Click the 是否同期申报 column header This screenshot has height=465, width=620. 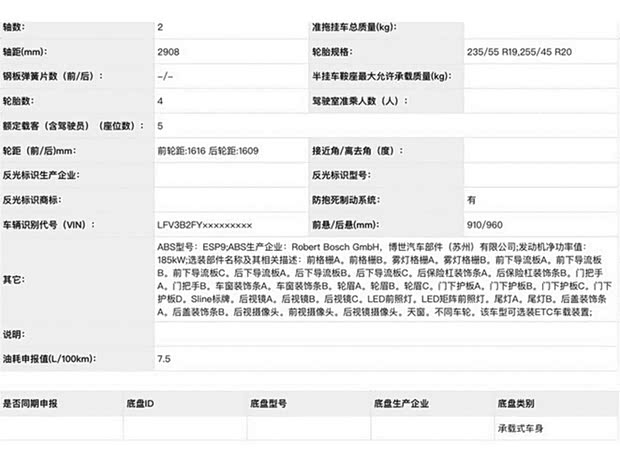[x=30, y=404]
